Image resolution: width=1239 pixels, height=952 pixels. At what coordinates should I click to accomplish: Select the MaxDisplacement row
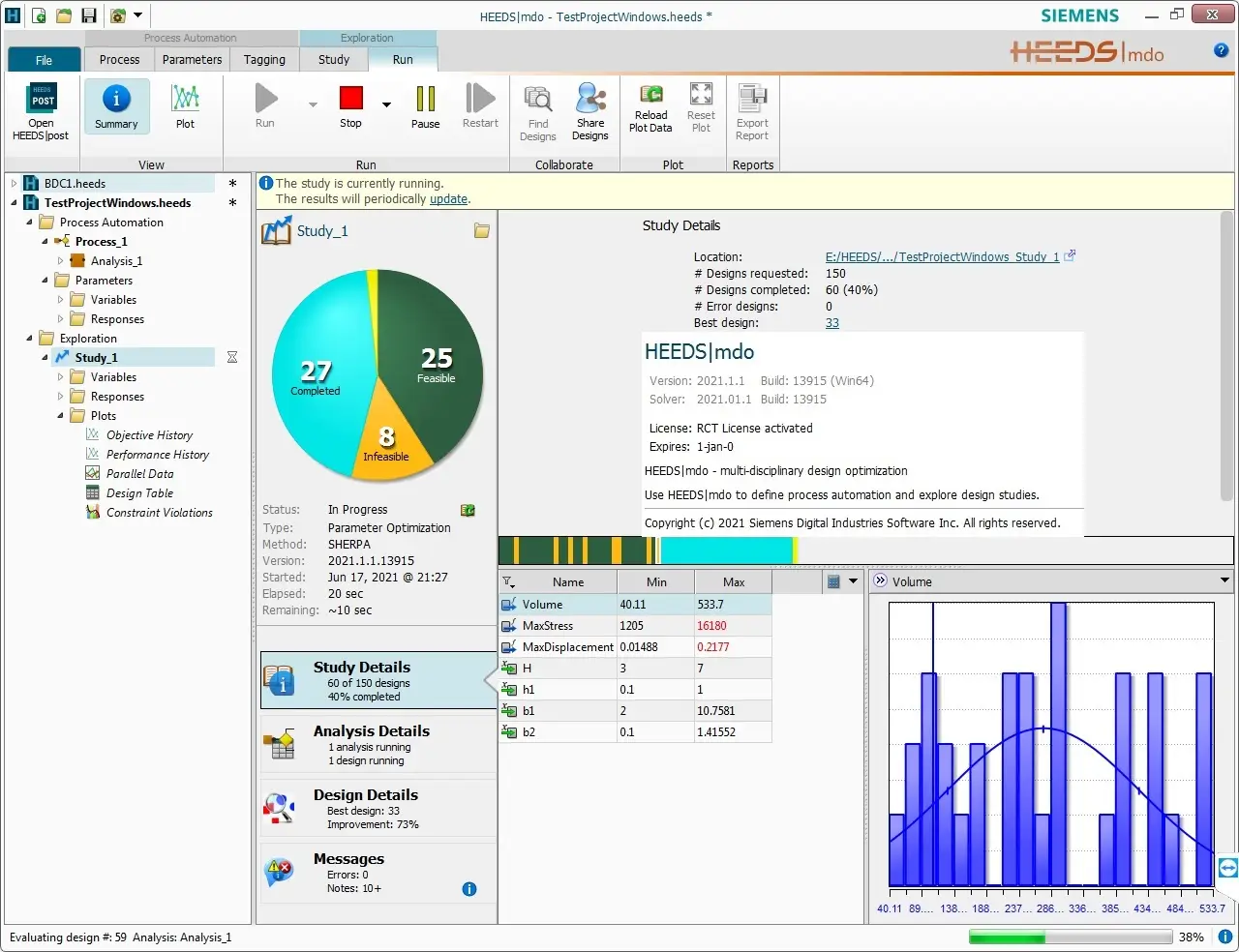coord(635,647)
